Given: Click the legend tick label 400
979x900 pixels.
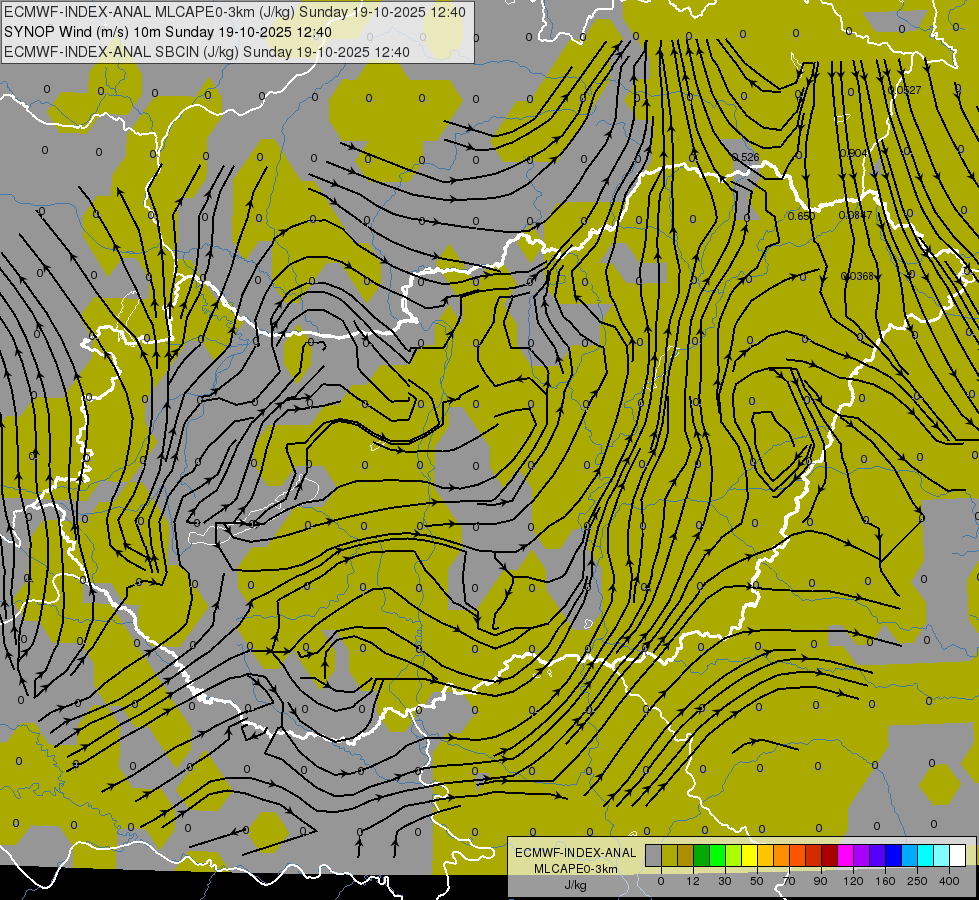Looking at the screenshot, I should (949, 881).
